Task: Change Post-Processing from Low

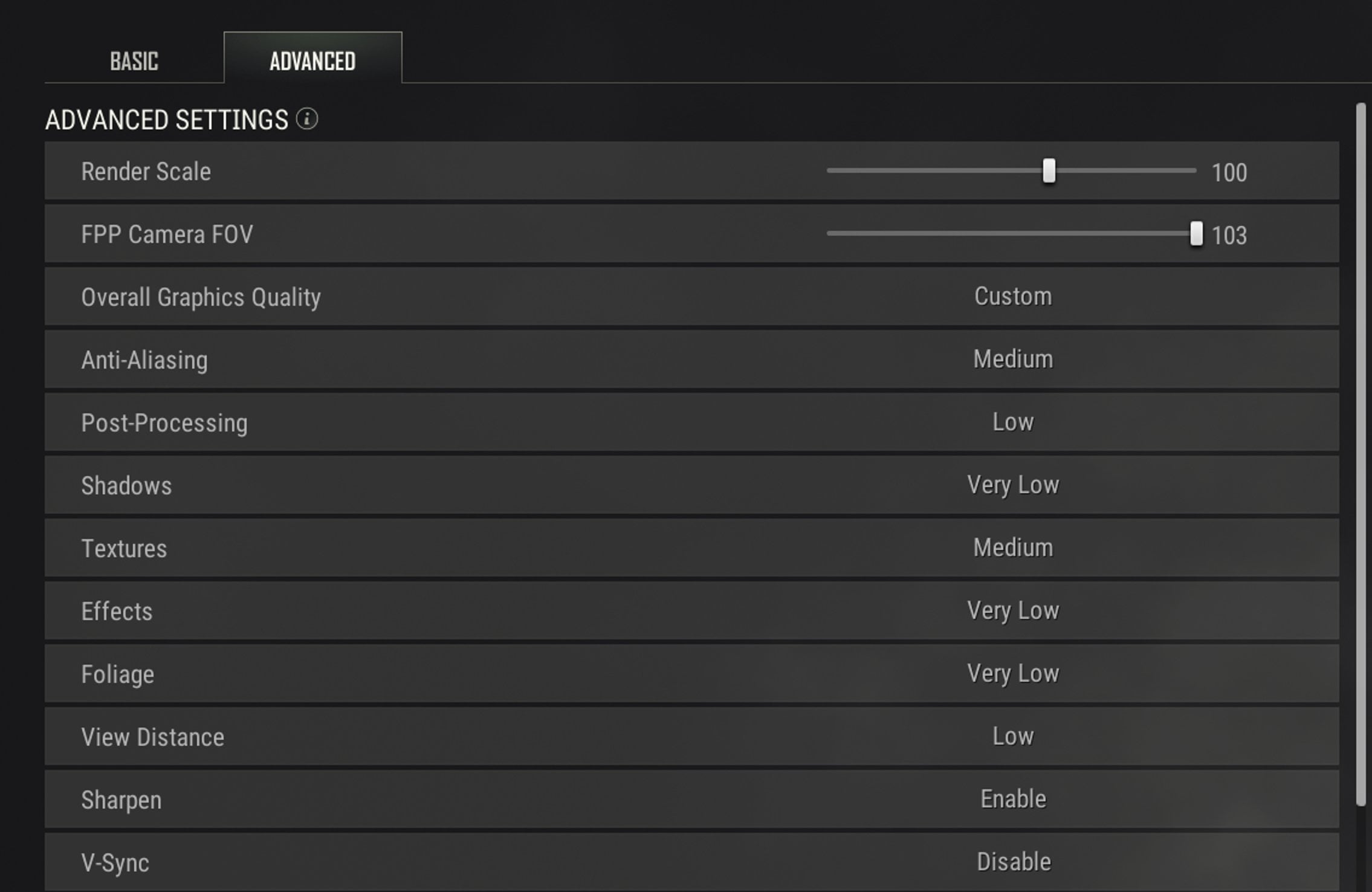Action: pos(1012,422)
